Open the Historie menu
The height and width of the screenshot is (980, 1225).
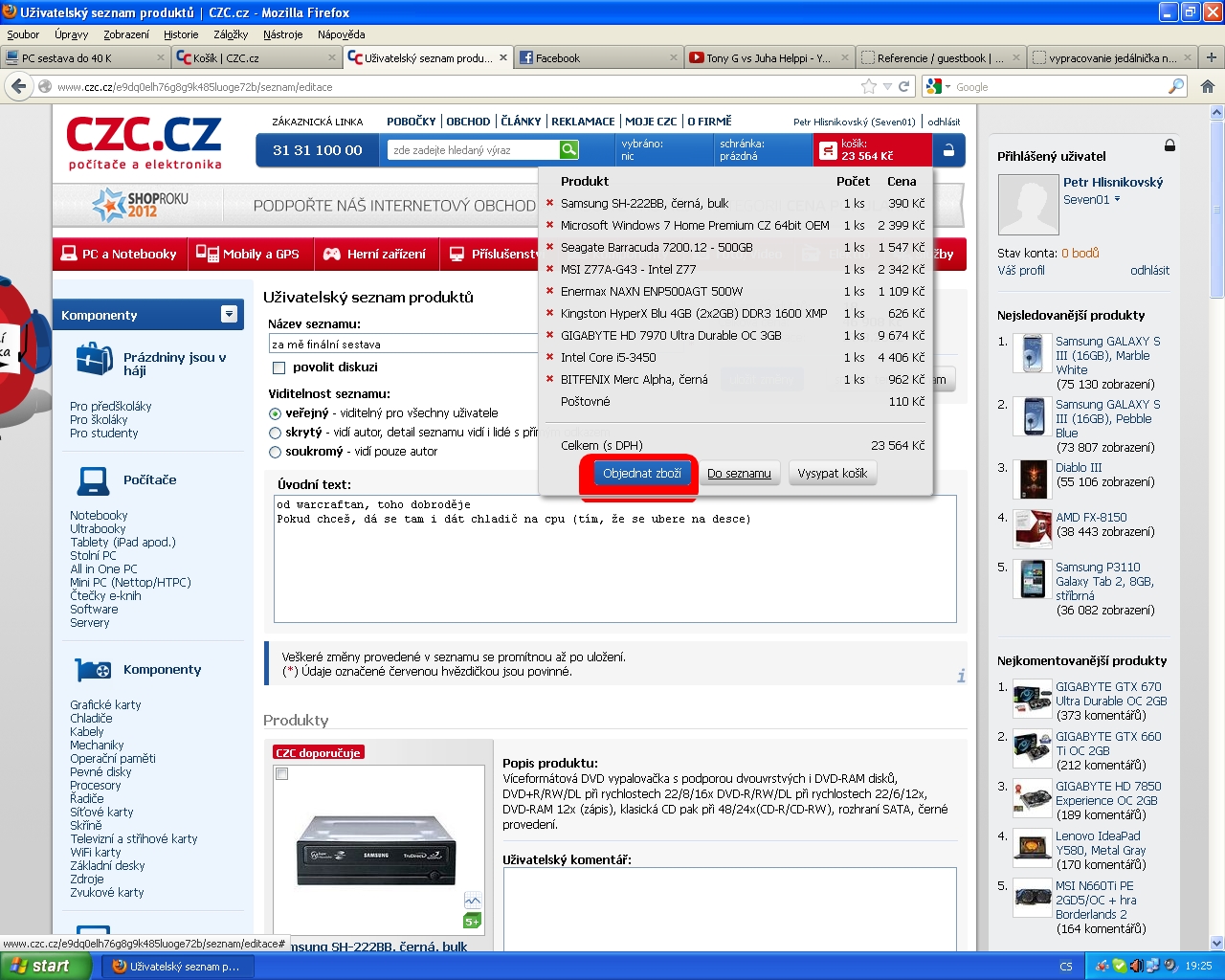(181, 34)
